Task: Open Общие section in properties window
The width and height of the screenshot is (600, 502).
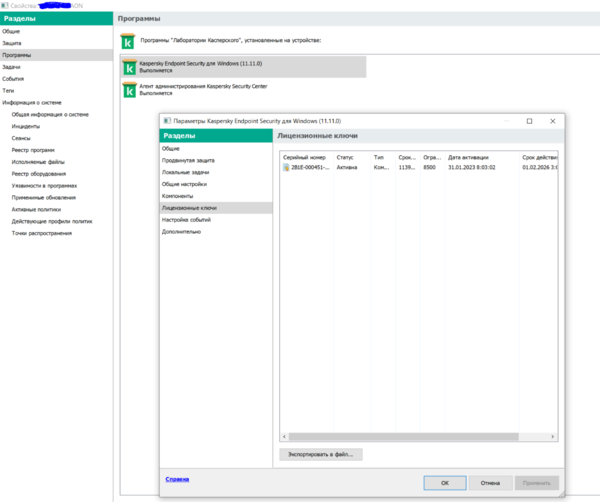Action: 56,31
